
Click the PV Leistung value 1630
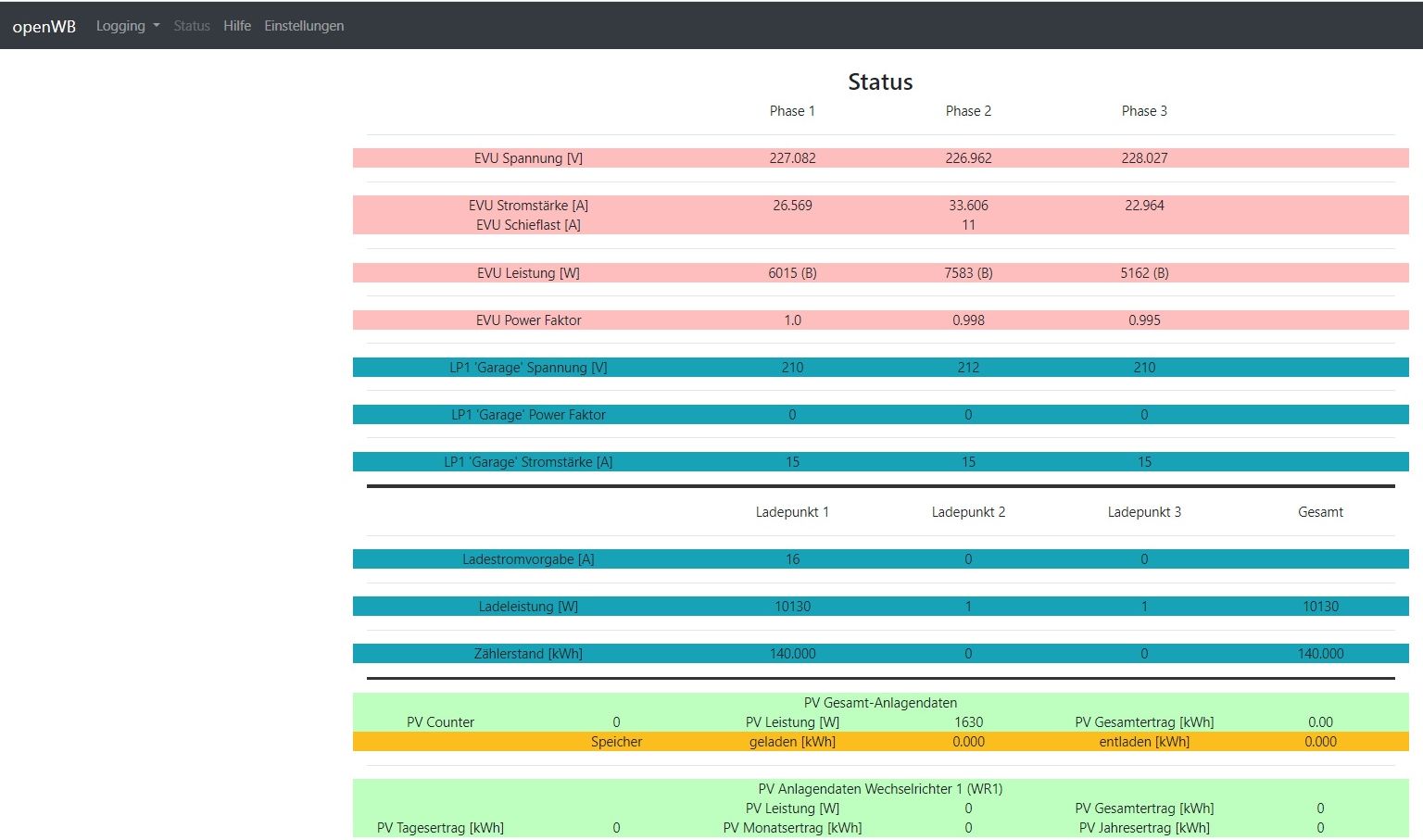(968, 722)
